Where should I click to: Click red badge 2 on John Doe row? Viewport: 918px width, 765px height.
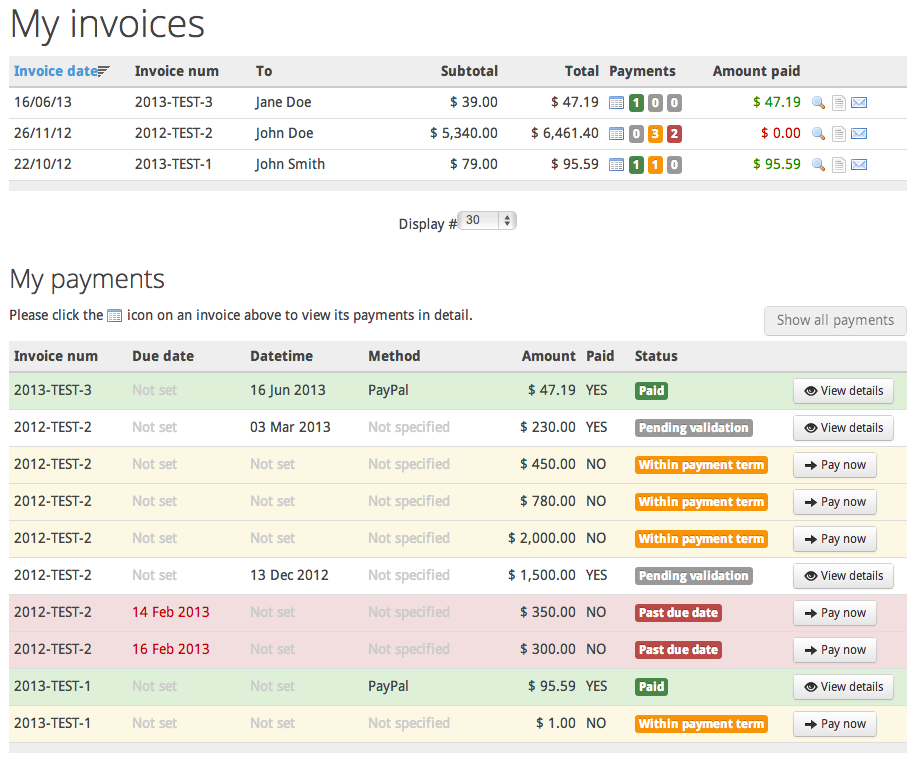(x=674, y=134)
